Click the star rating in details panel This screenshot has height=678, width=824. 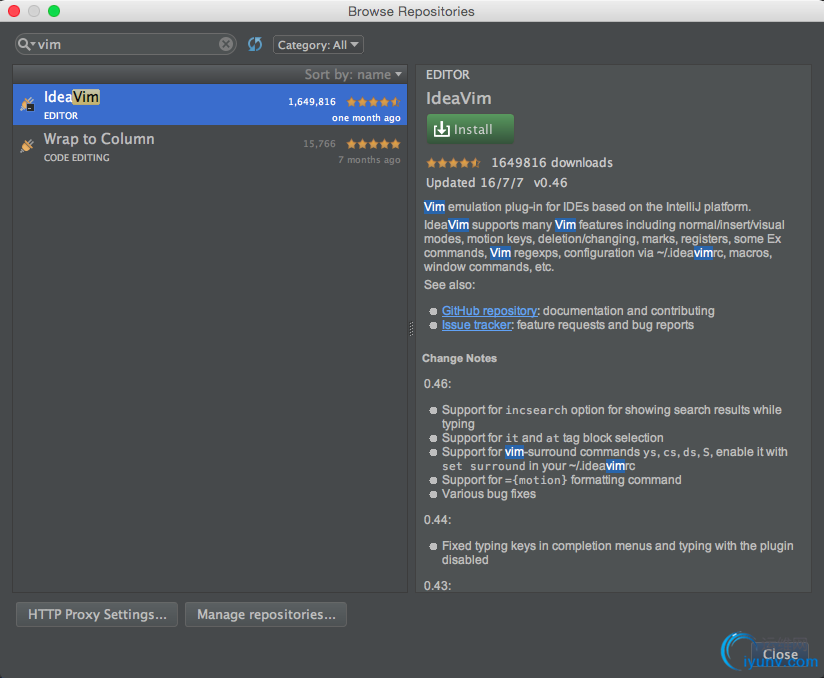pyautogui.click(x=454, y=163)
